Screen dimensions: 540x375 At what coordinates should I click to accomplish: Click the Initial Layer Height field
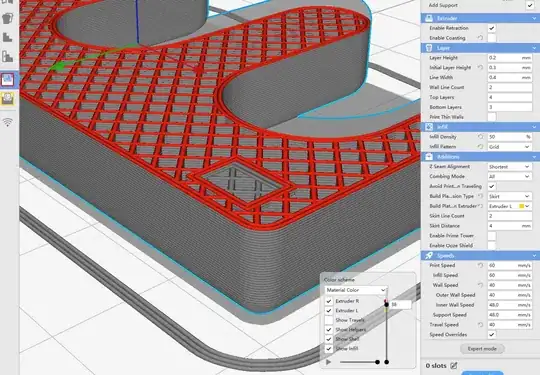coord(510,67)
